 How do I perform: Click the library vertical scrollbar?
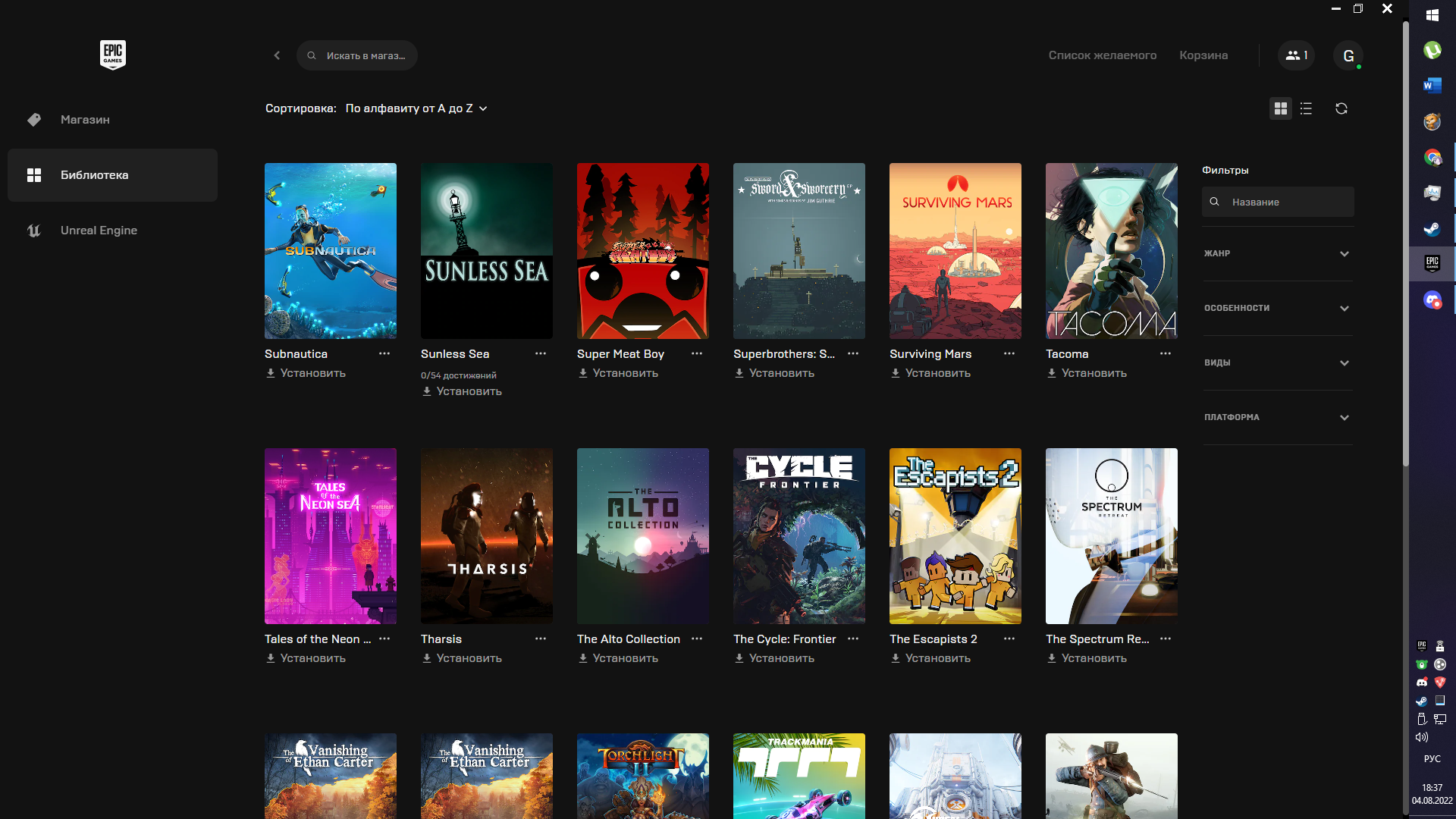[x=1405, y=243]
